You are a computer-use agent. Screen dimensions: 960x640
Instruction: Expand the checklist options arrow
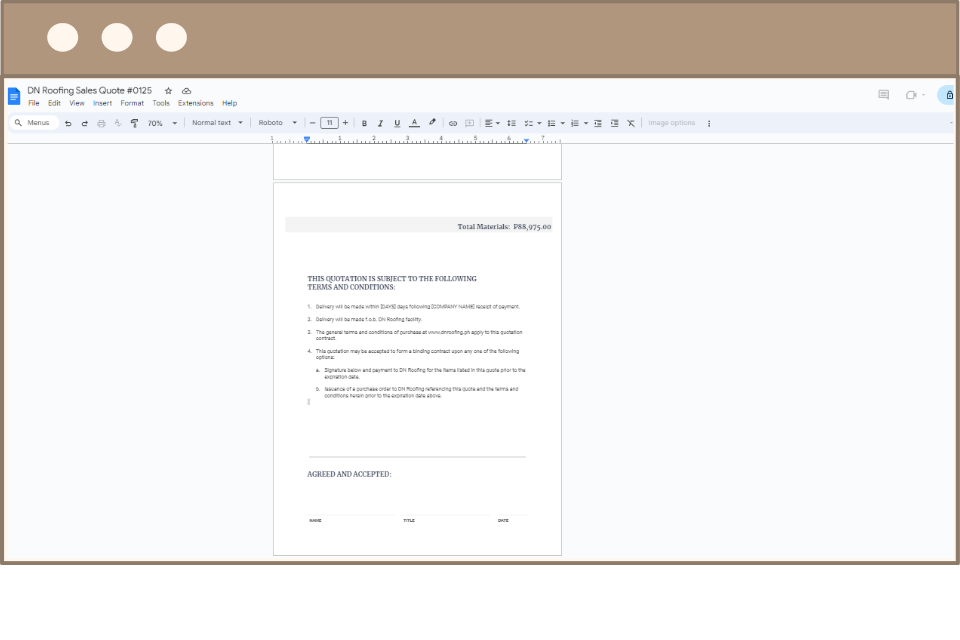pyautogui.click(x=539, y=123)
